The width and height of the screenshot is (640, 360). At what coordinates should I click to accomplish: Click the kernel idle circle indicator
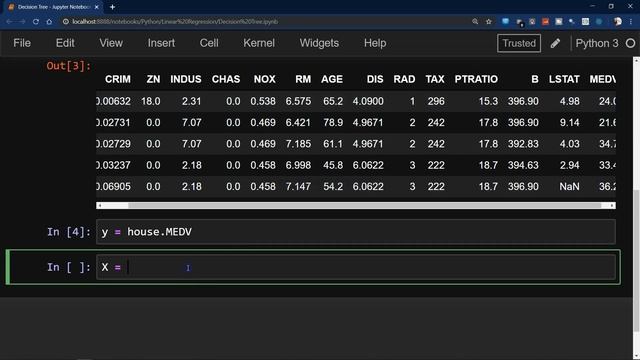point(630,43)
